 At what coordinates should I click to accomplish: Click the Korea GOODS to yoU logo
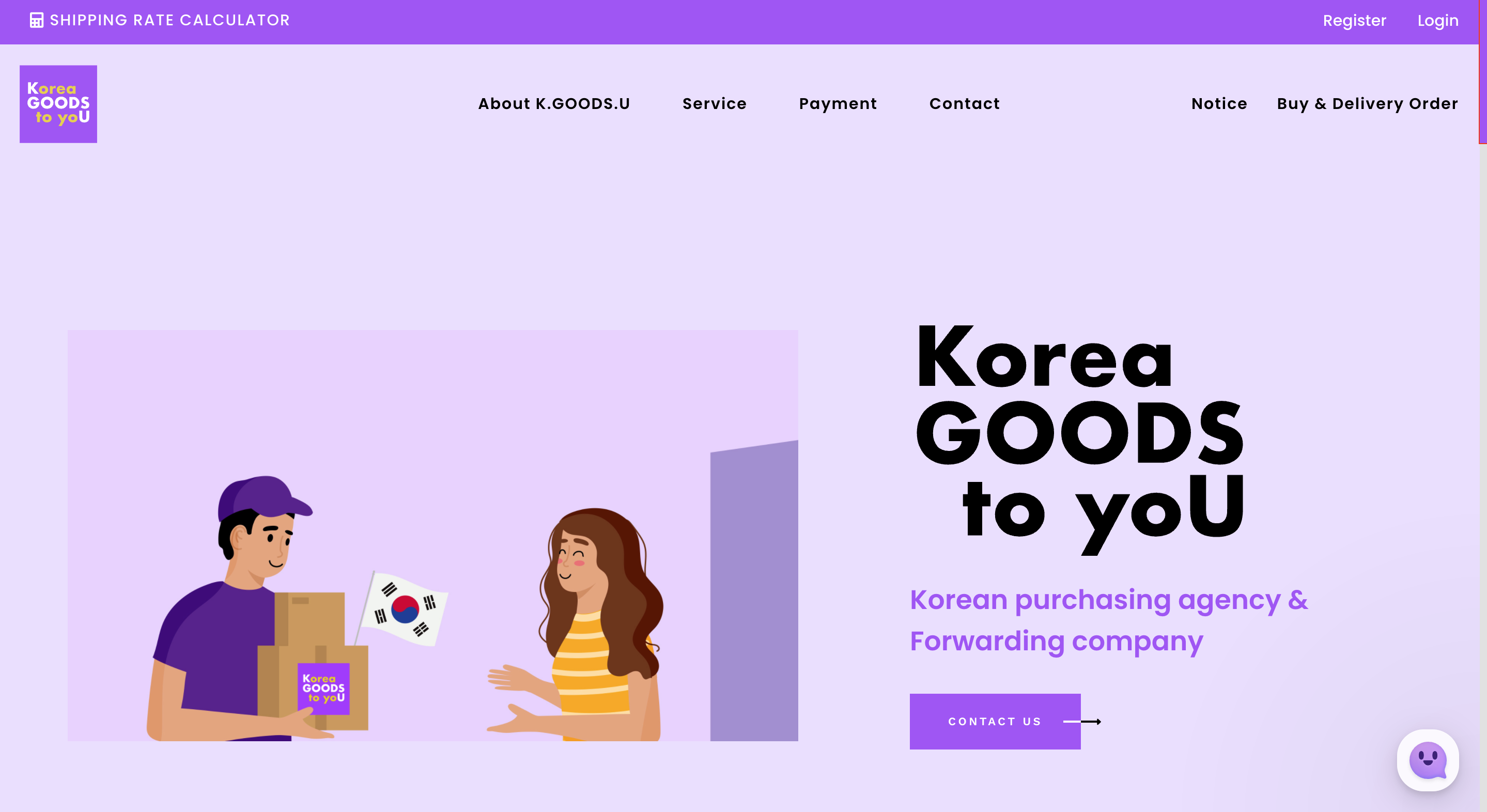click(58, 104)
